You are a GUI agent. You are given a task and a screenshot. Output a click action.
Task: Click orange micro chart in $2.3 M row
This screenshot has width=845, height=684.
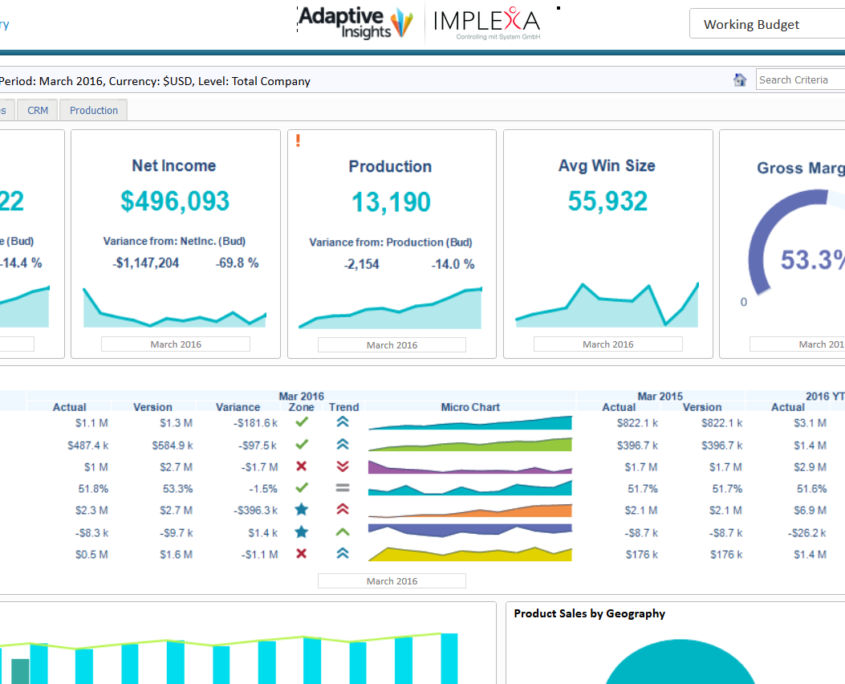tap(470, 510)
